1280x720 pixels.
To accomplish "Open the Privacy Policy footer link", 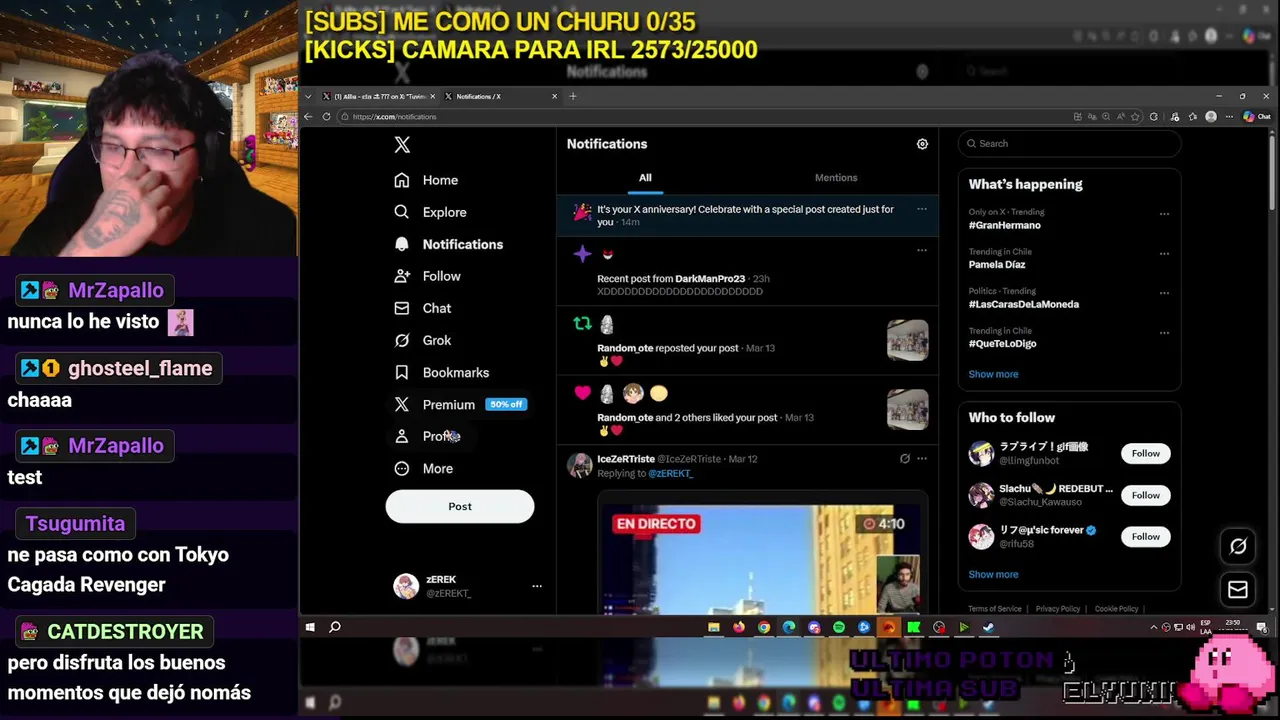I will coord(1057,609).
